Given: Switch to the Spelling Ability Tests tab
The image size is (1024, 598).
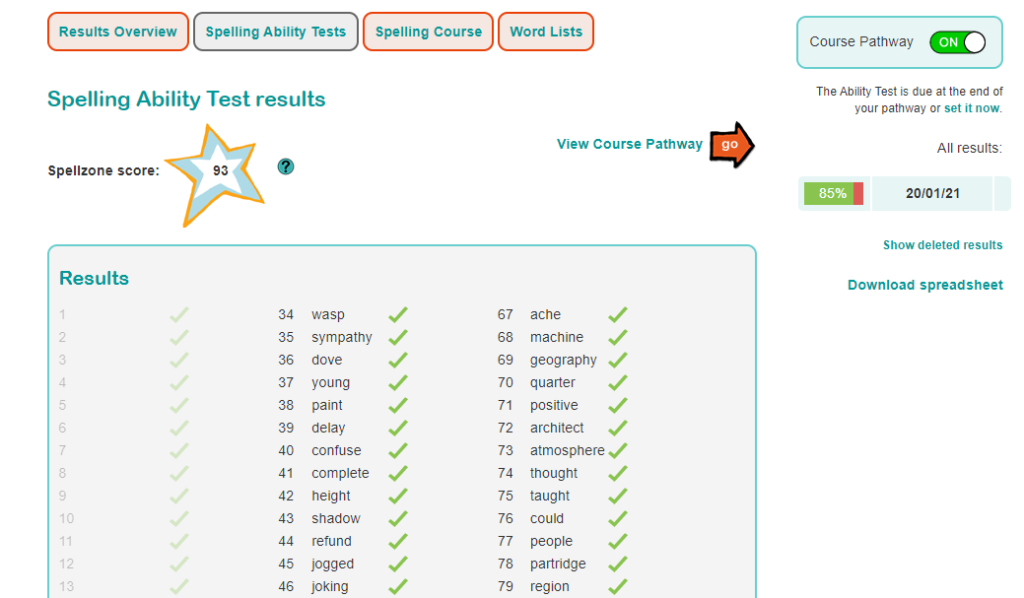Looking at the screenshot, I should [275, 31].
